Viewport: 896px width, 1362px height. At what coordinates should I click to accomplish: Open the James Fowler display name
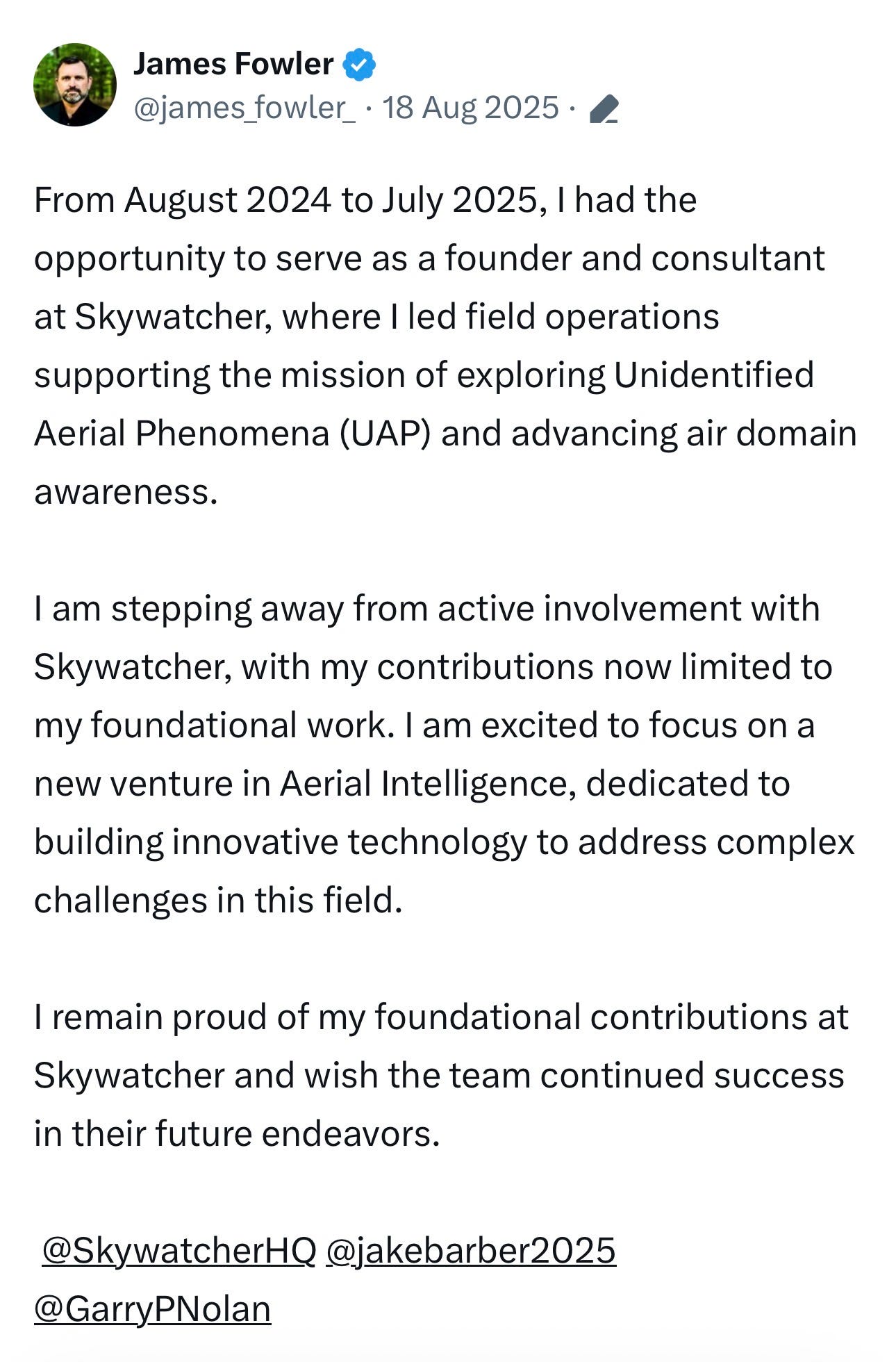[x=233, y=64]
